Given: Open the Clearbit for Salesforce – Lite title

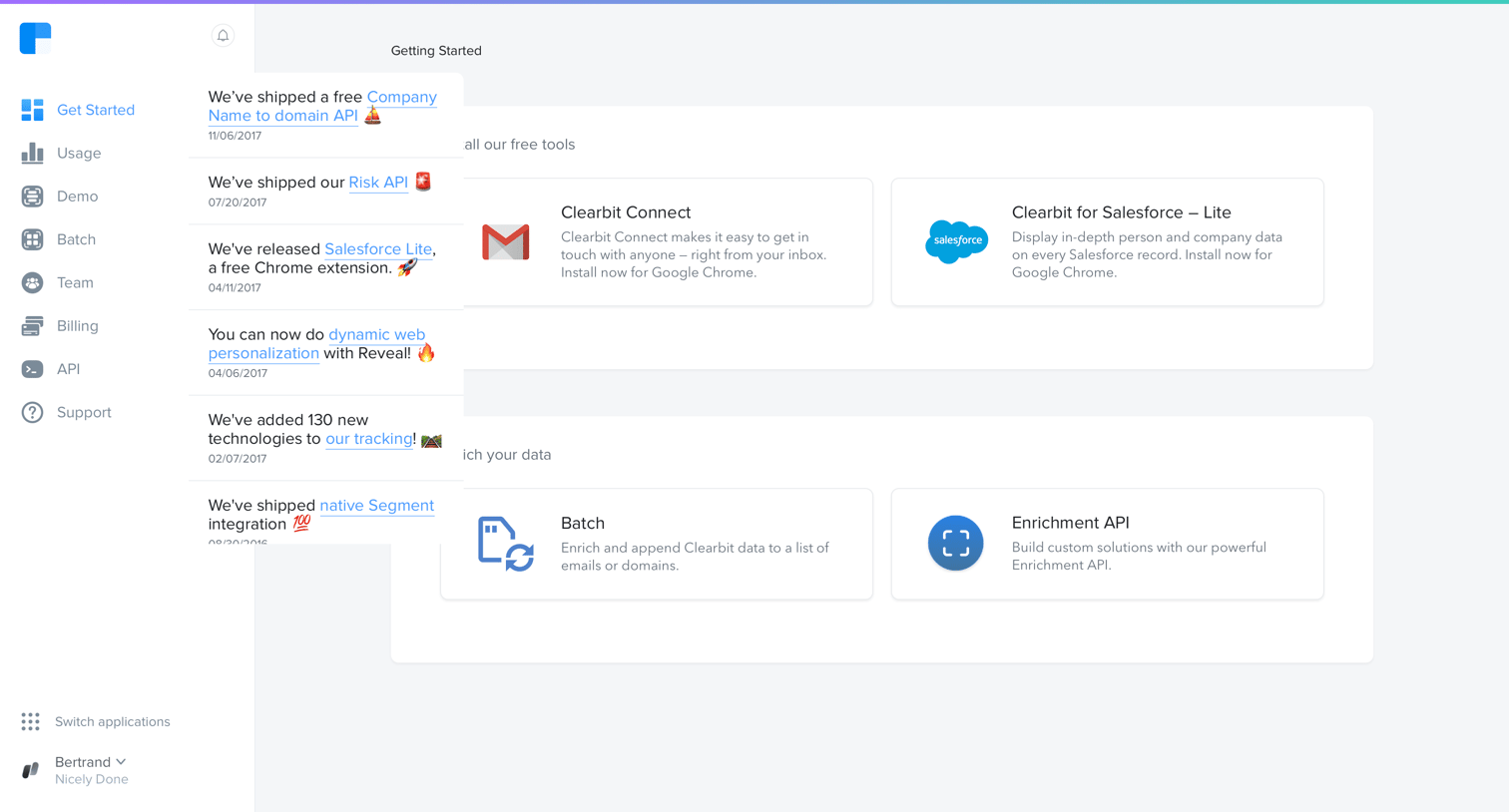Looking at the screenshot, I should 1121,212.
